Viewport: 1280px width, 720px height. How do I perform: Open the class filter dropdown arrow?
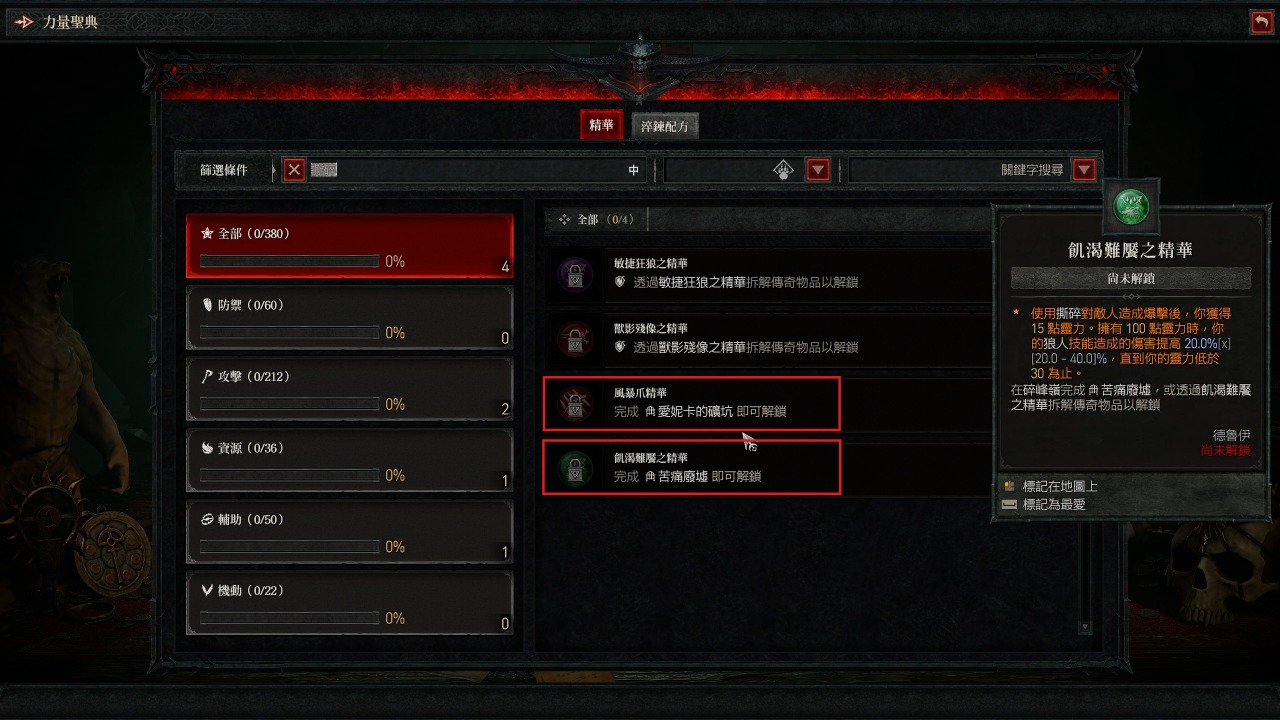point(818,170)
